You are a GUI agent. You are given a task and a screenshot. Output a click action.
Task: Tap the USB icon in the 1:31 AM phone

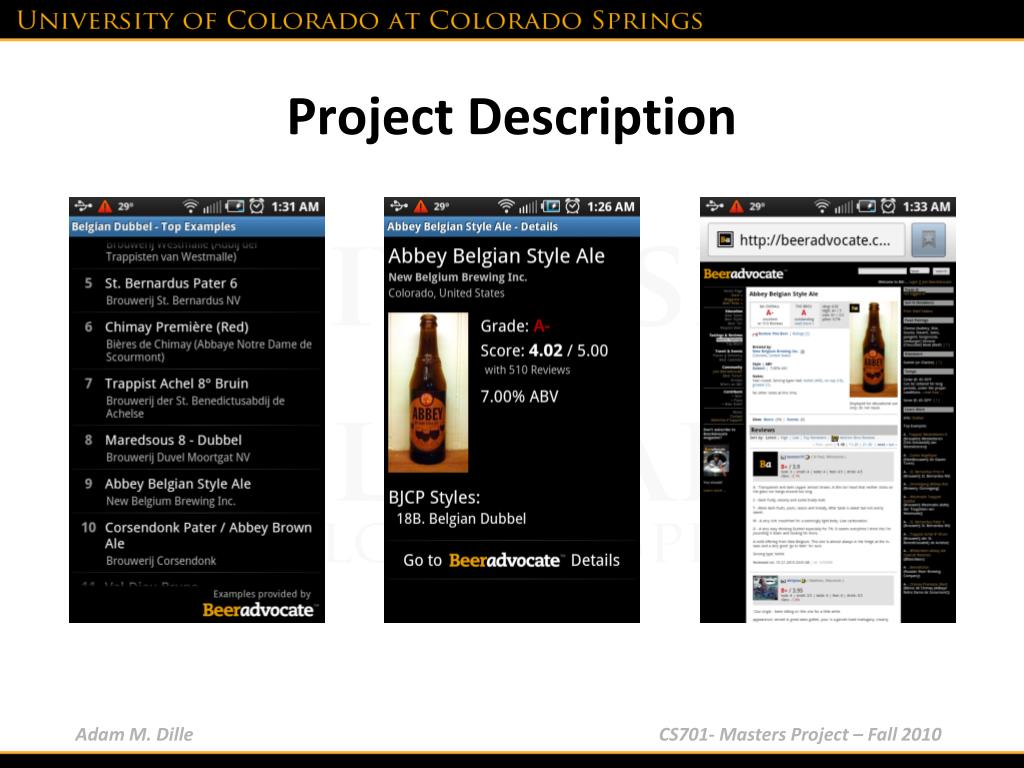pyautogui.click(x=83, y=206)
